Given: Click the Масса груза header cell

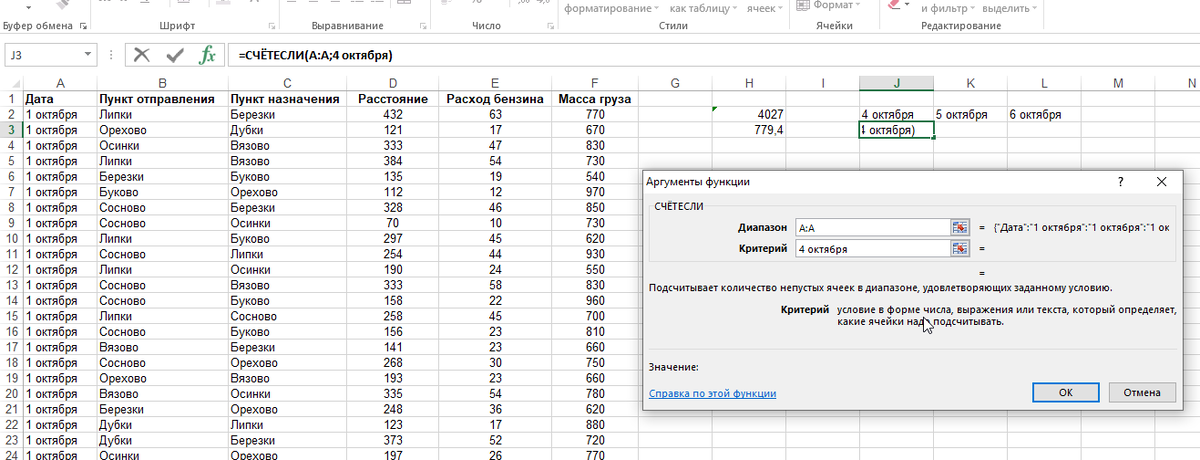Looking at the screenshot, I should [x=595, y=99].
